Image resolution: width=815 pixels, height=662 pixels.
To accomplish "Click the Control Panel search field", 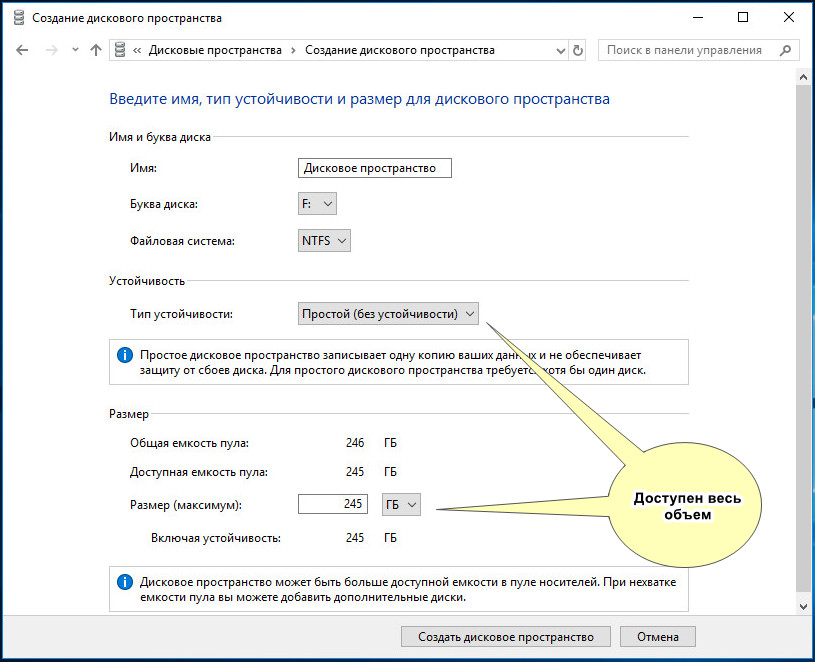I will pyautogui.click(x=689, y=50).
